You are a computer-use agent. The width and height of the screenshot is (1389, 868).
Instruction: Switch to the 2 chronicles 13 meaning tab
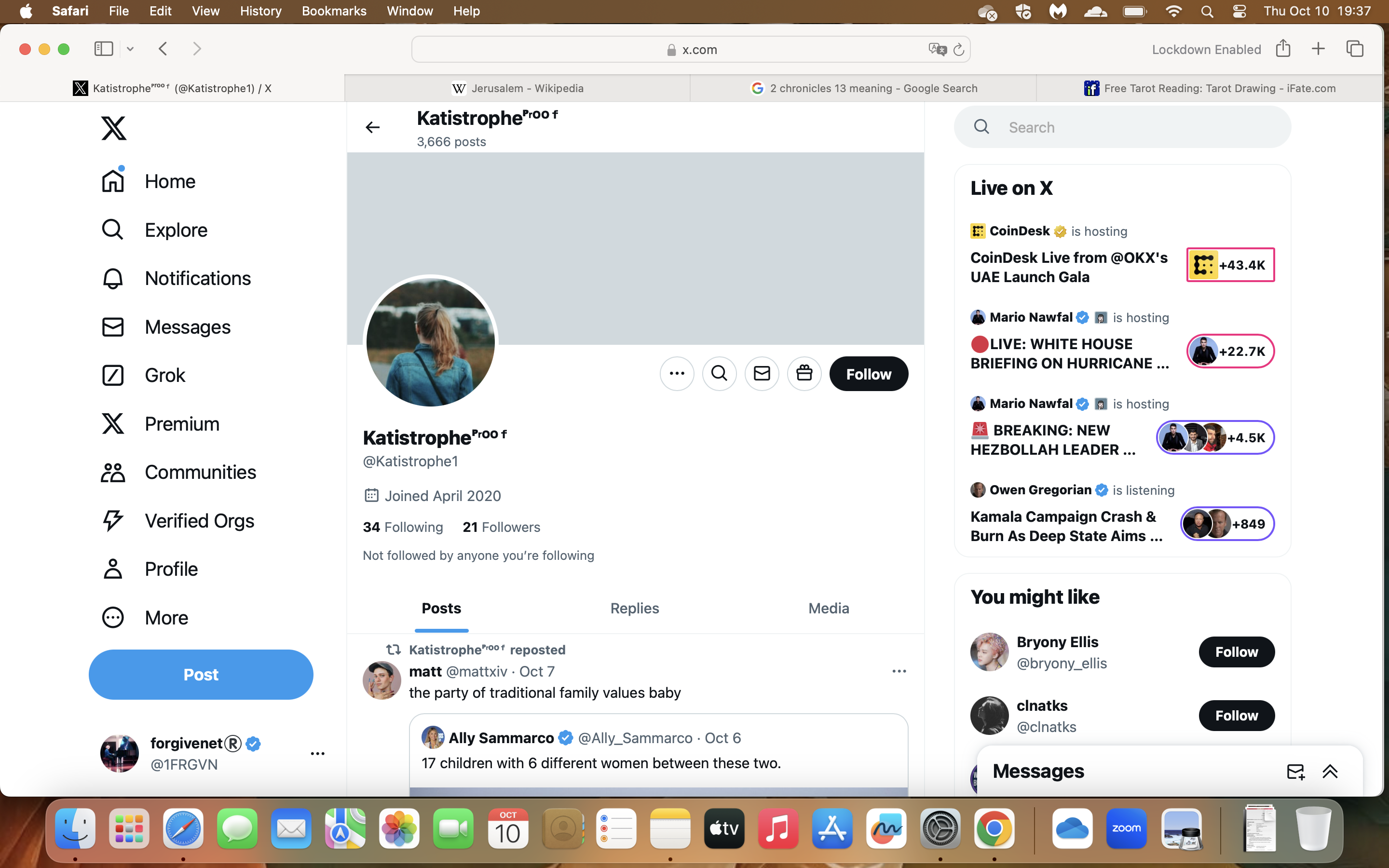[863, 88]
